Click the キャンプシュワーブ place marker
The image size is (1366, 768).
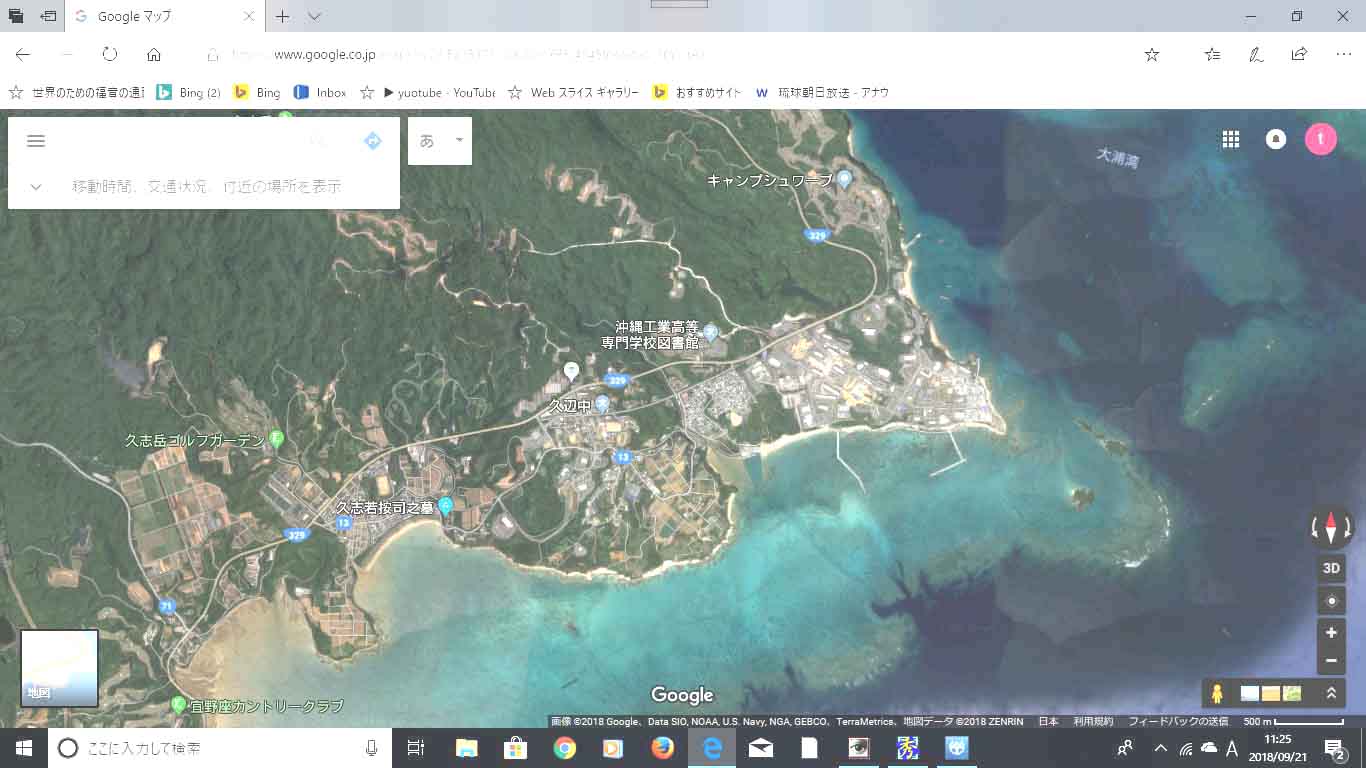pyautogui.click(x=845, y=179)
